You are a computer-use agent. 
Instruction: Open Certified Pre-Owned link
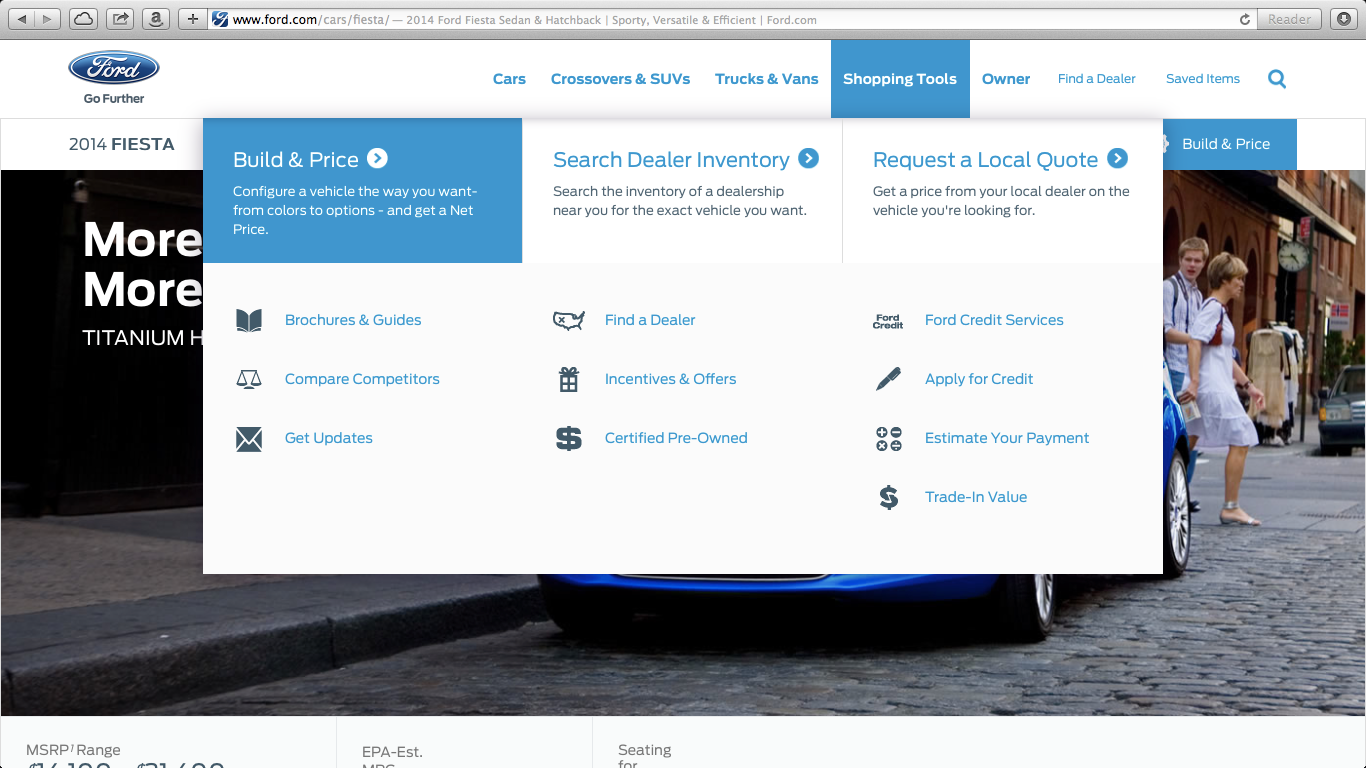(676, 438)
